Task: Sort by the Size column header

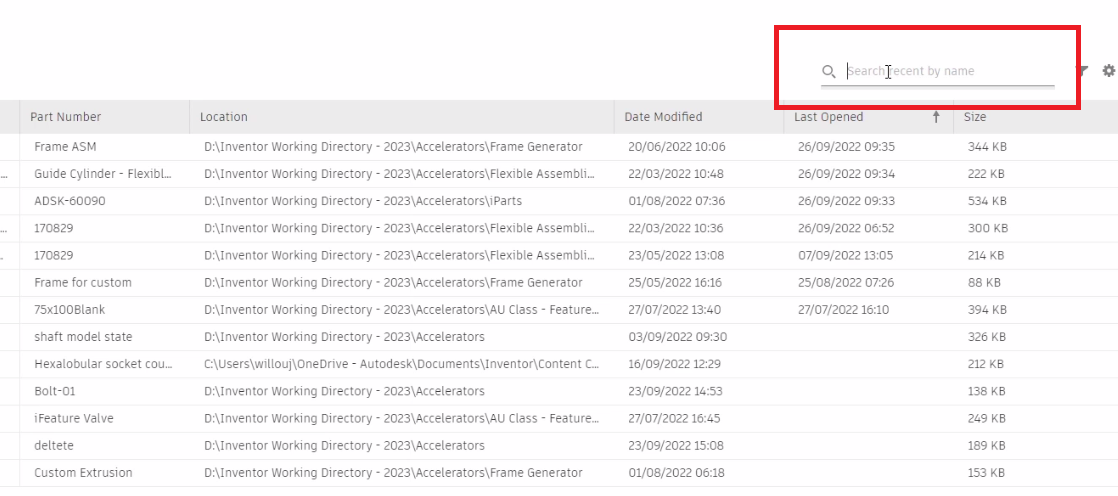Action: [975, 117]
